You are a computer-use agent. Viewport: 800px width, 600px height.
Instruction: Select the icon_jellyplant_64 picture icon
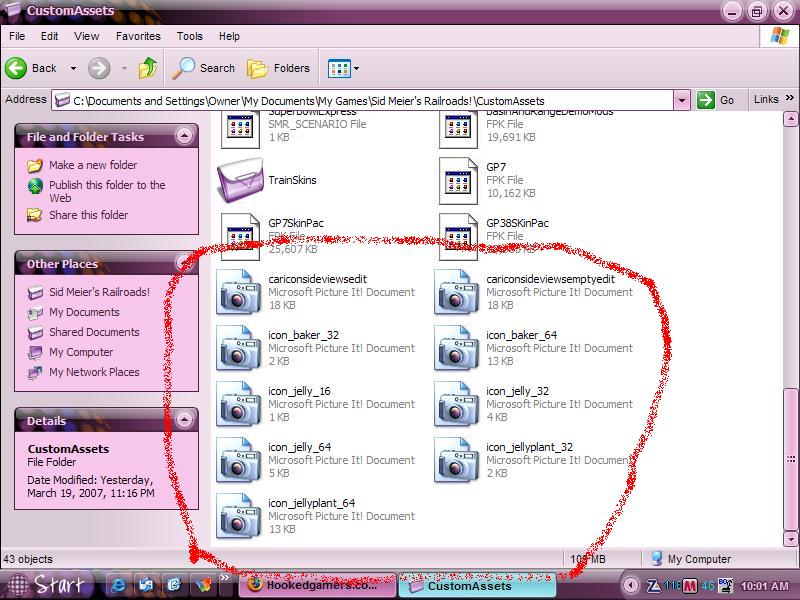tap(239, 516)
